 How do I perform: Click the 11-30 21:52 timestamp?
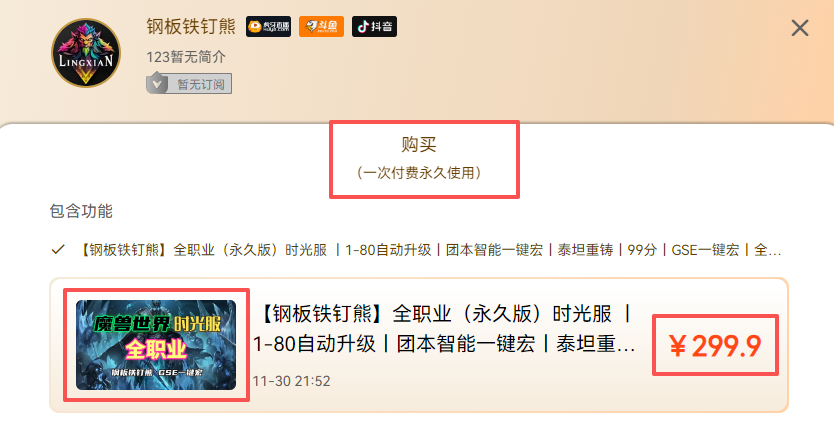pyautogui.click(x=291, y=381)
